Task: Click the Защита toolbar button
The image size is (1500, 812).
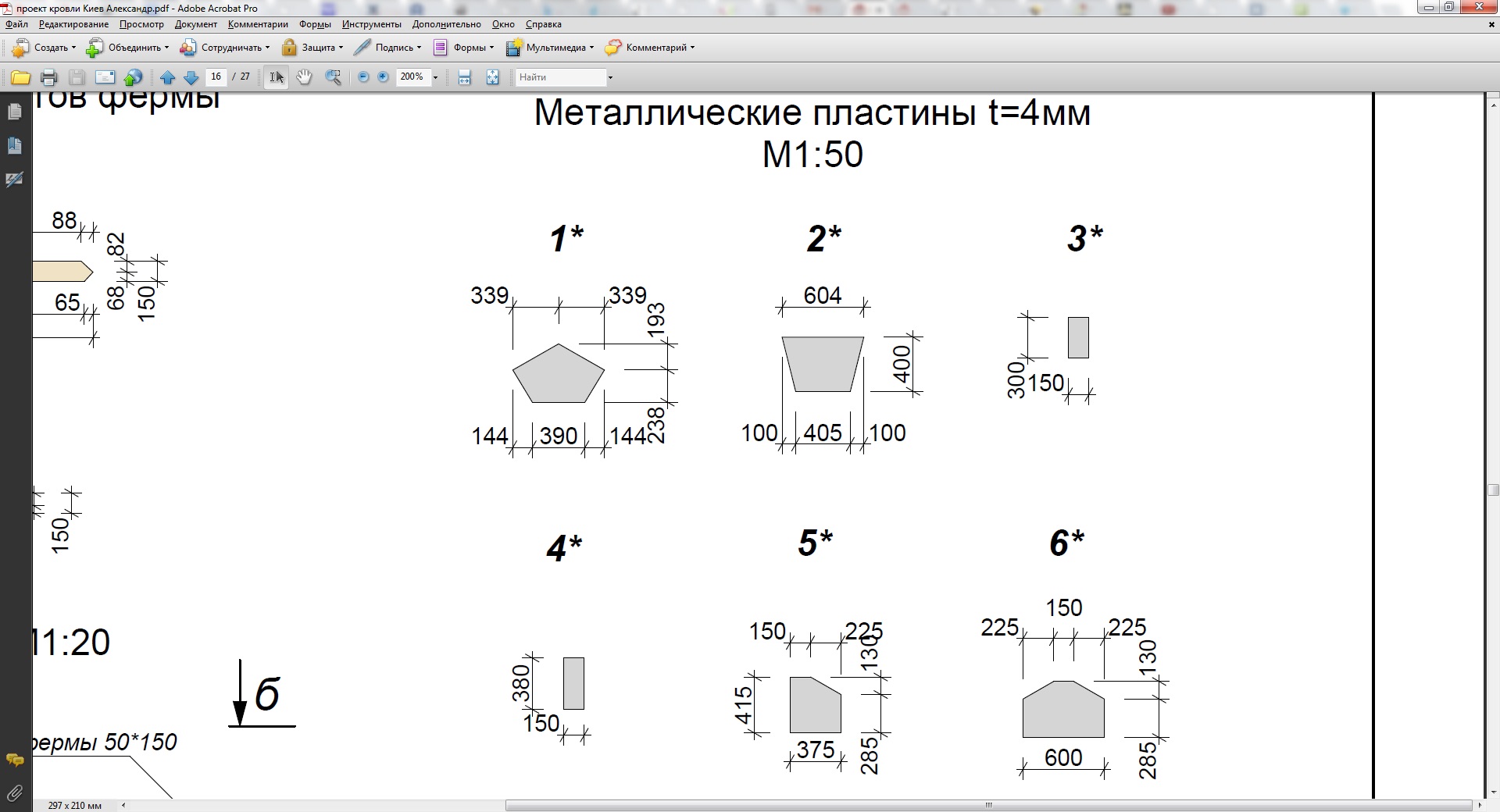Action: click(312, 48)
